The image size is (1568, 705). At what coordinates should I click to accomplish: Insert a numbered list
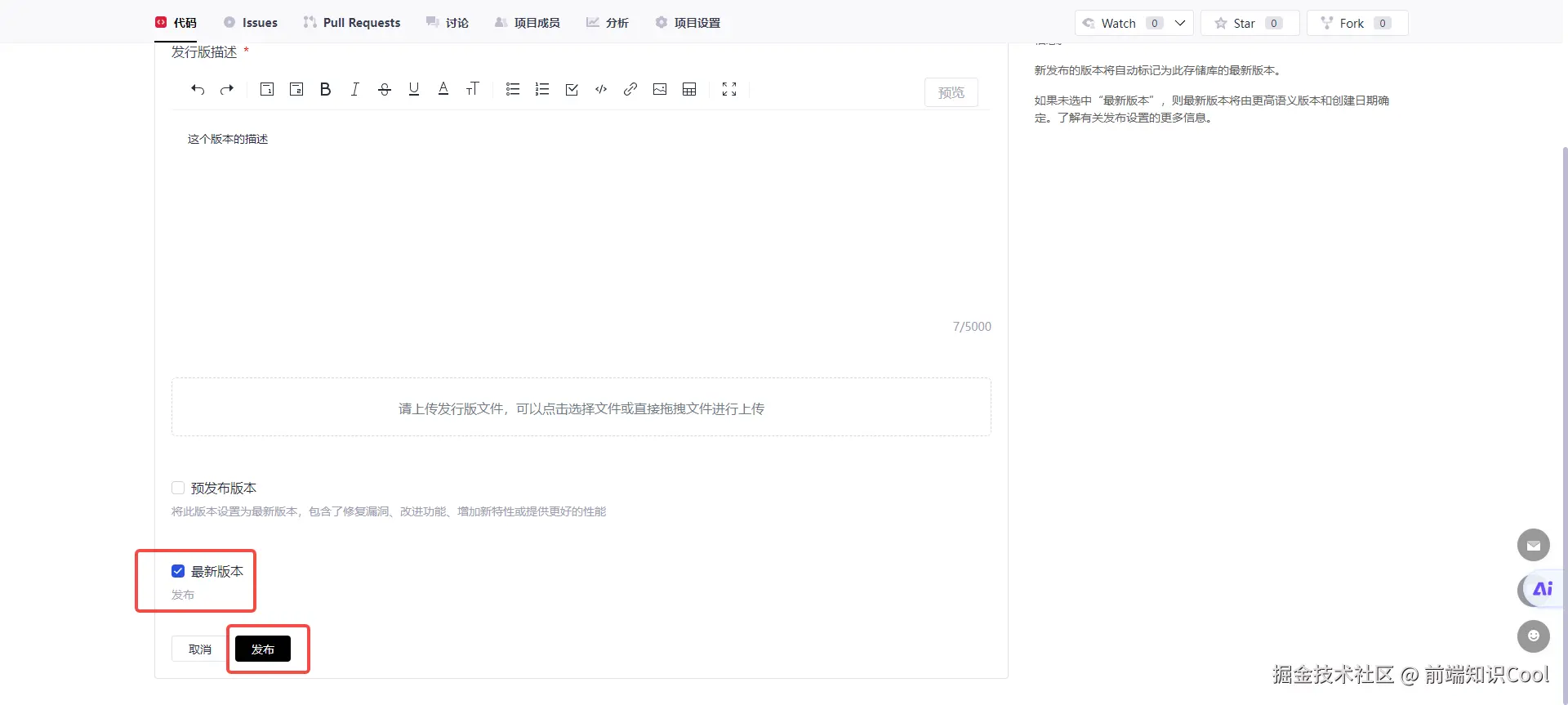click(x=542, y=90)
